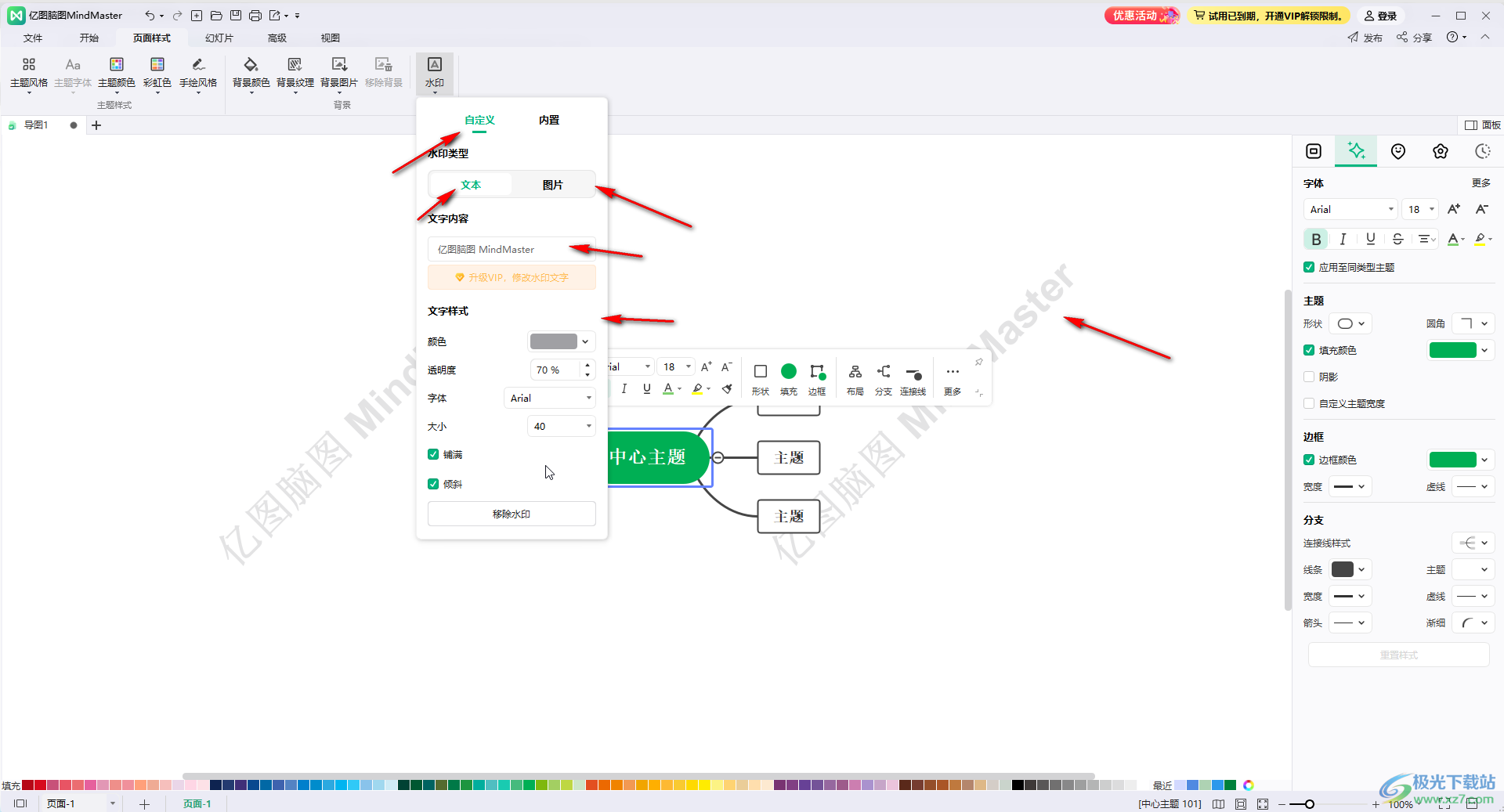
Task: Click 连接线 connector icon in floating toolbar
Action: click(913, 379)
